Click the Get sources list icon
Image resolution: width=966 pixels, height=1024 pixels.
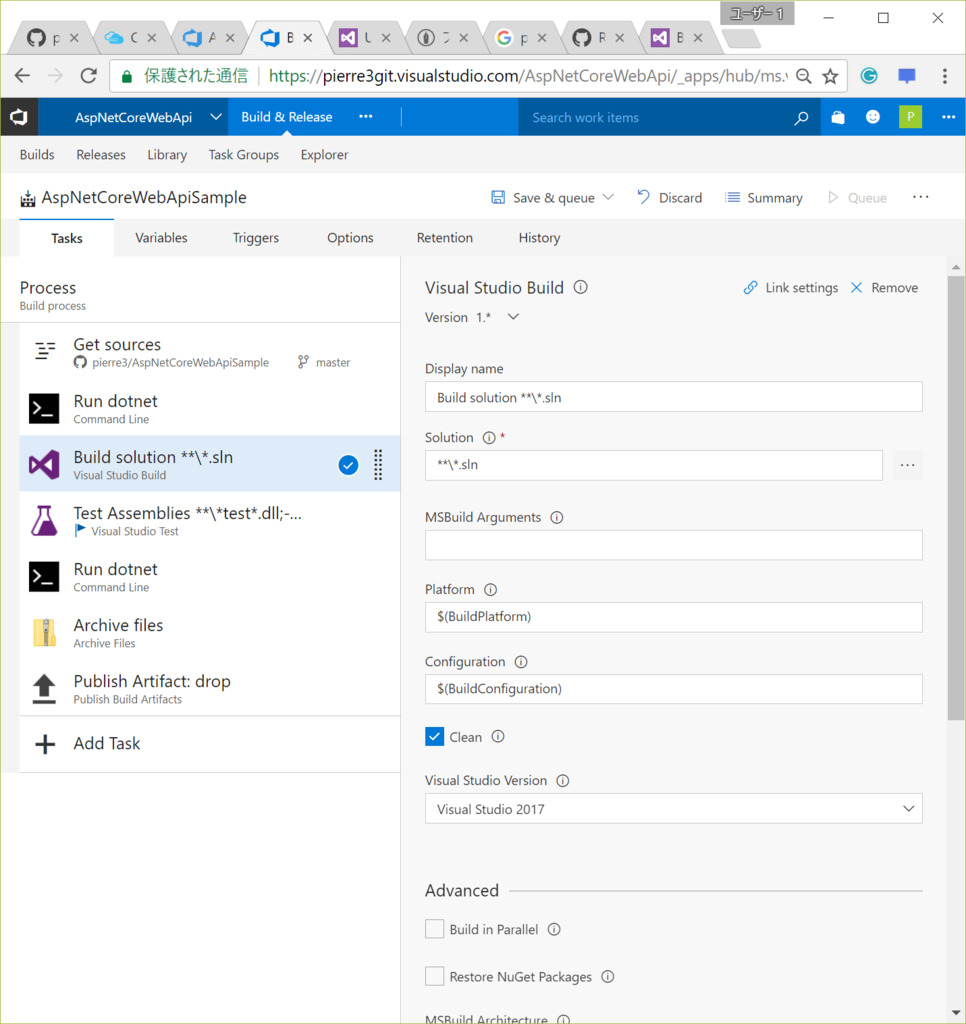(x=44, y=351)
